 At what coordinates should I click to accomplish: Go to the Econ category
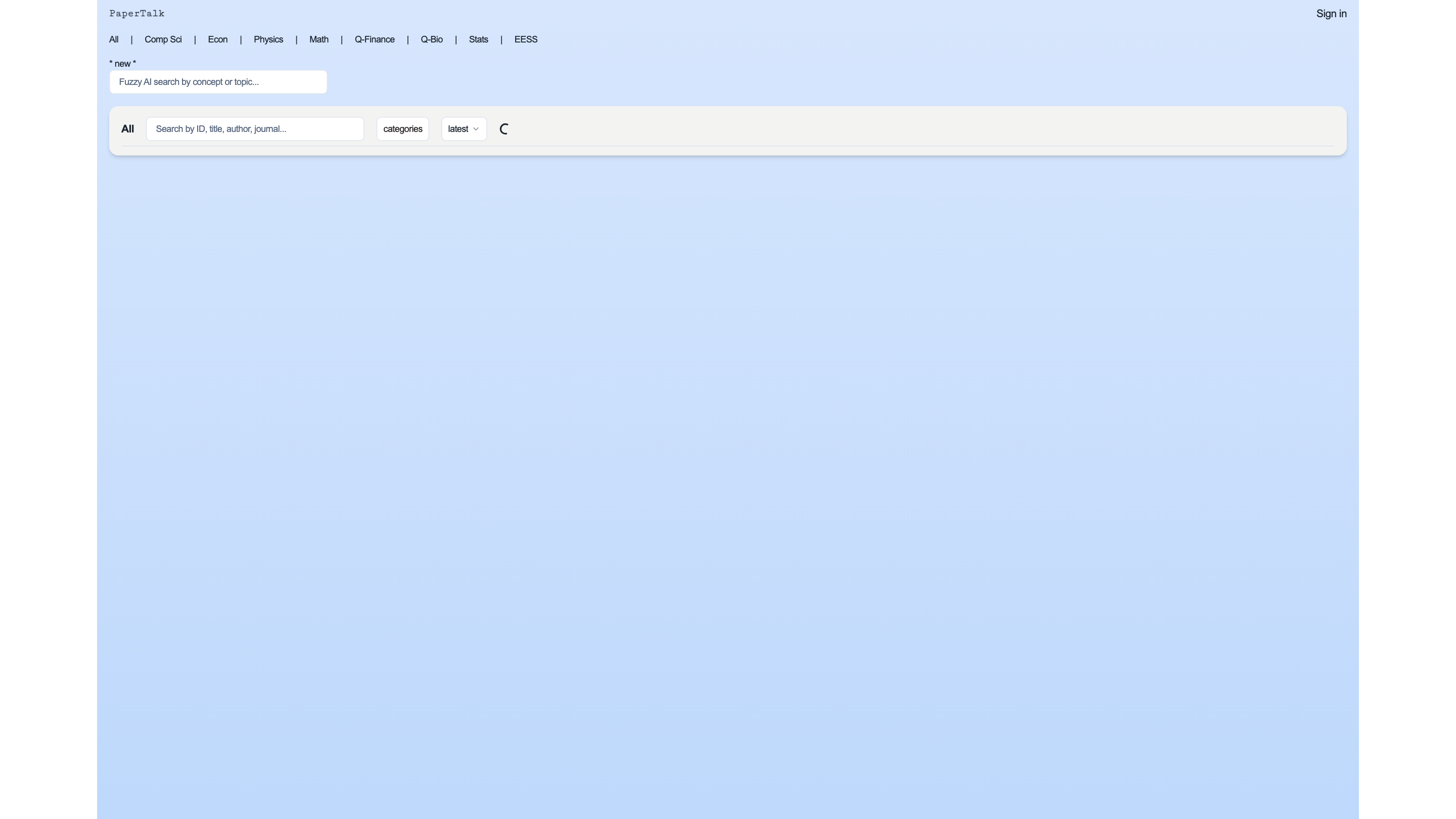point(217,39)
